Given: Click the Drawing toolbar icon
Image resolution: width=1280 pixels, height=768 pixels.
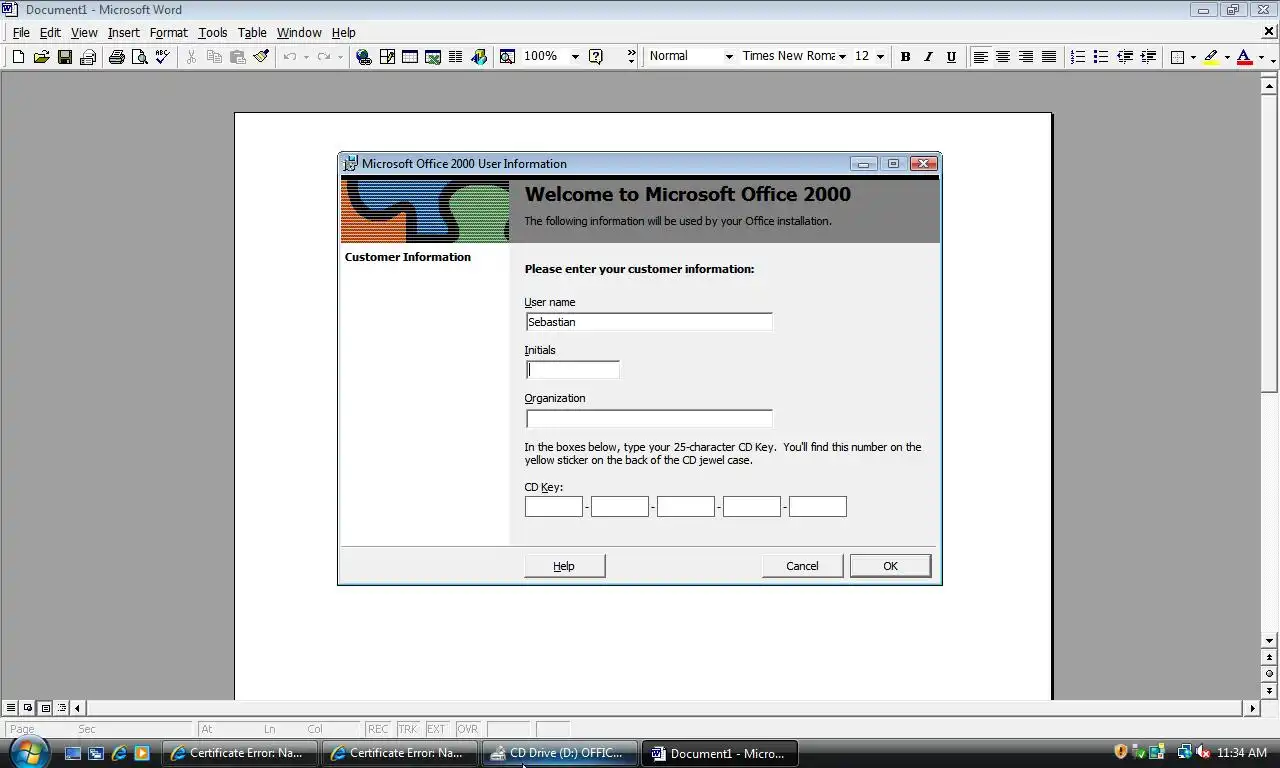Looking at the screenshot, I should click(x=479, y=57).
